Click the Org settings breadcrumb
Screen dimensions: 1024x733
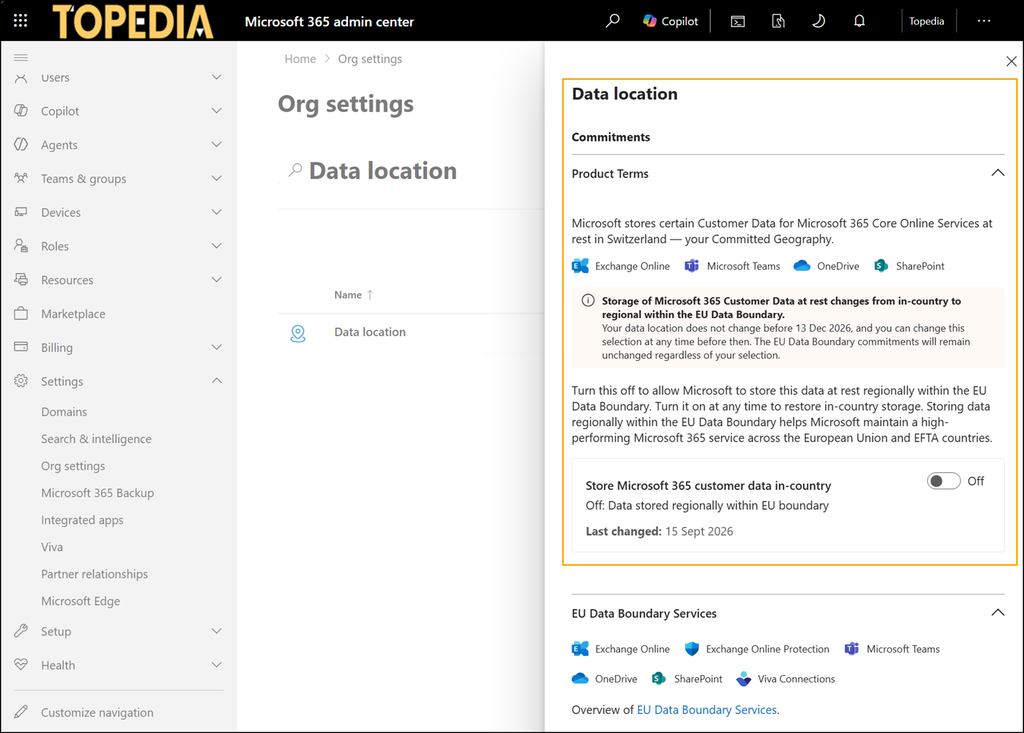tap(370, 59)
